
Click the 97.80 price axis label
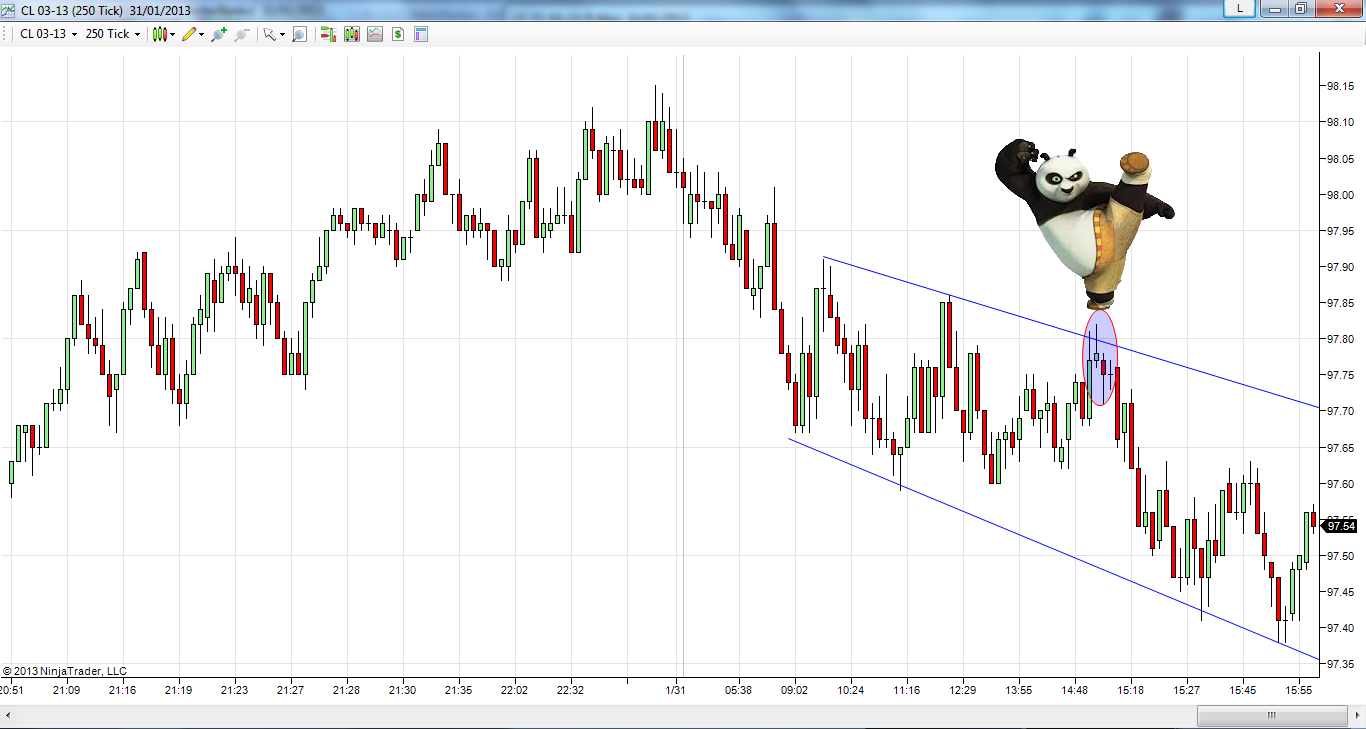point(1340,339)
